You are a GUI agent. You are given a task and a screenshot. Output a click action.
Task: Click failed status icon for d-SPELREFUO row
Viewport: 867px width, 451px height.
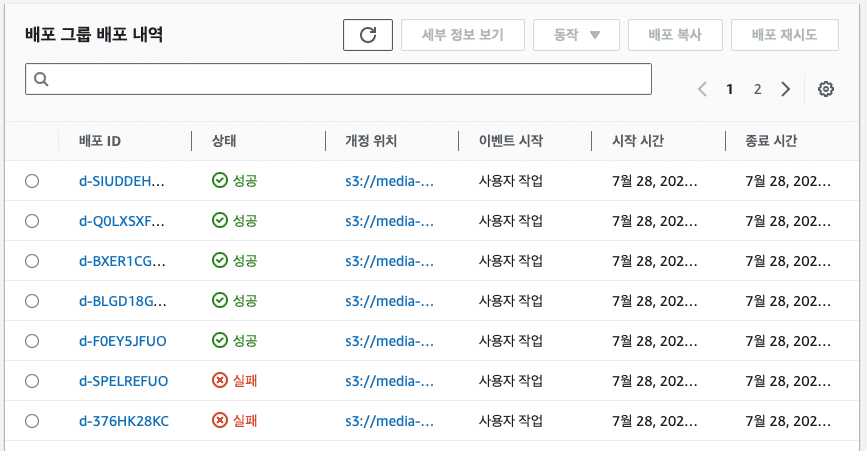220,380
